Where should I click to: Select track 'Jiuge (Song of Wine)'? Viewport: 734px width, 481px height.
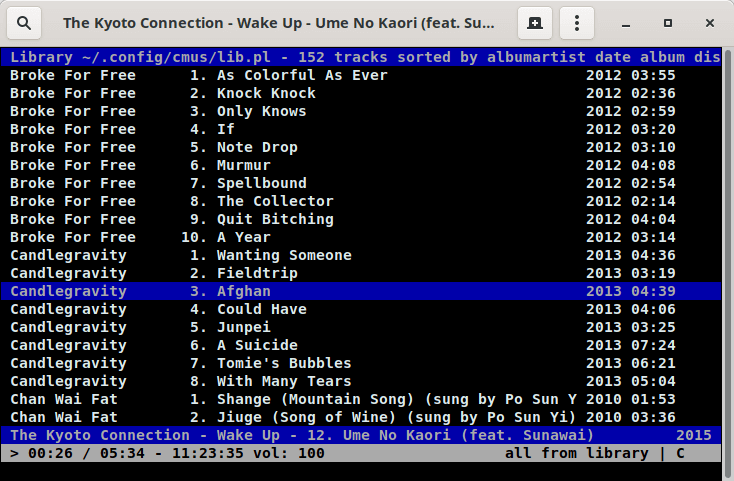(x=361, y=417)
